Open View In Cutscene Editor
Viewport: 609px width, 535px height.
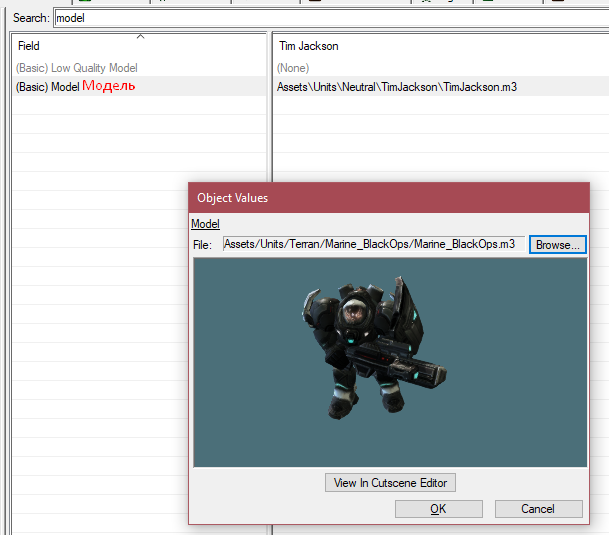click(390, 483)
